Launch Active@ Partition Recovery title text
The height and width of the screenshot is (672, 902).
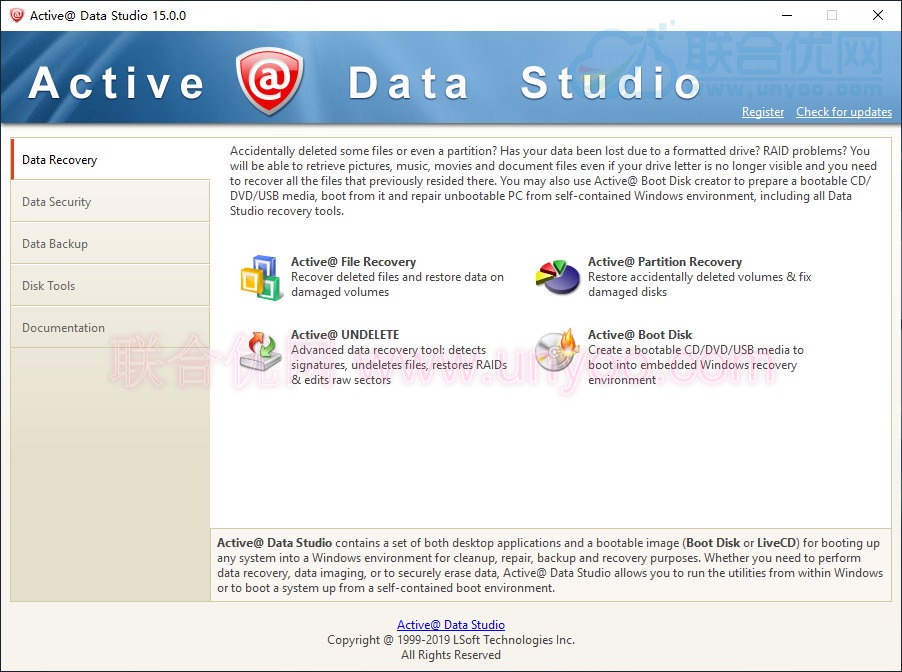(x=664, y=262)
